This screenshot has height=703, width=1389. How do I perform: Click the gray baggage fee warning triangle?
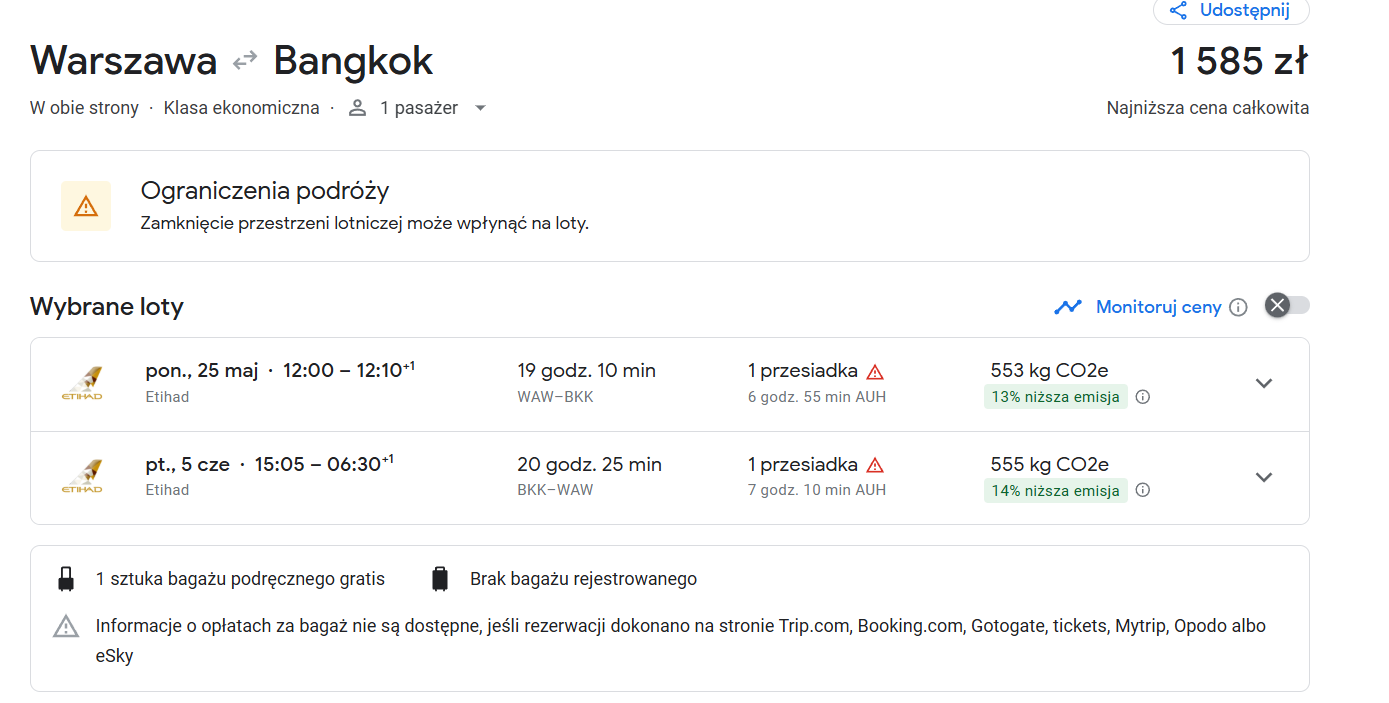(x=66, y=627)
